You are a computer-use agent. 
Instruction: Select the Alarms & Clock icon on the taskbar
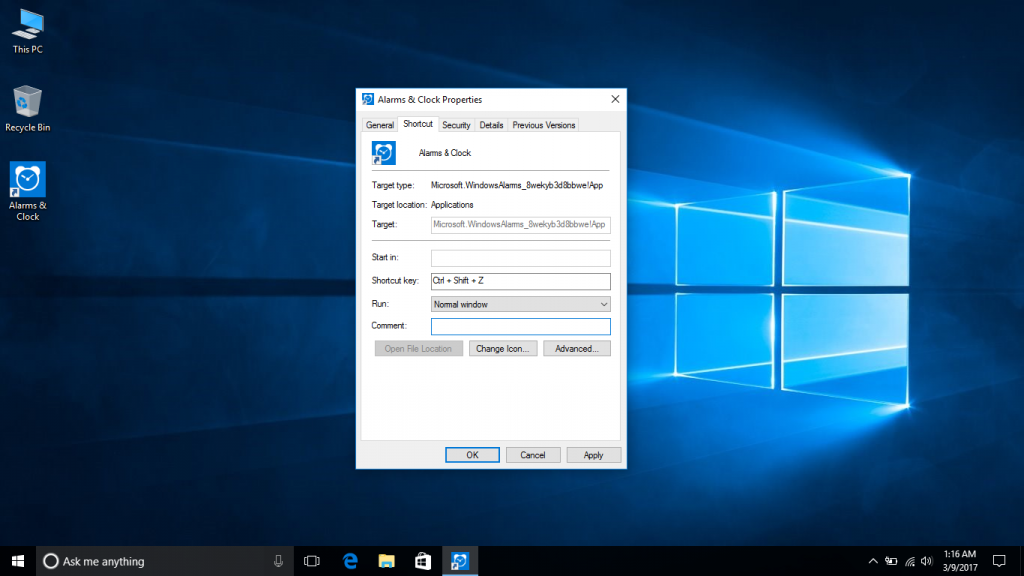click(459, 560)
